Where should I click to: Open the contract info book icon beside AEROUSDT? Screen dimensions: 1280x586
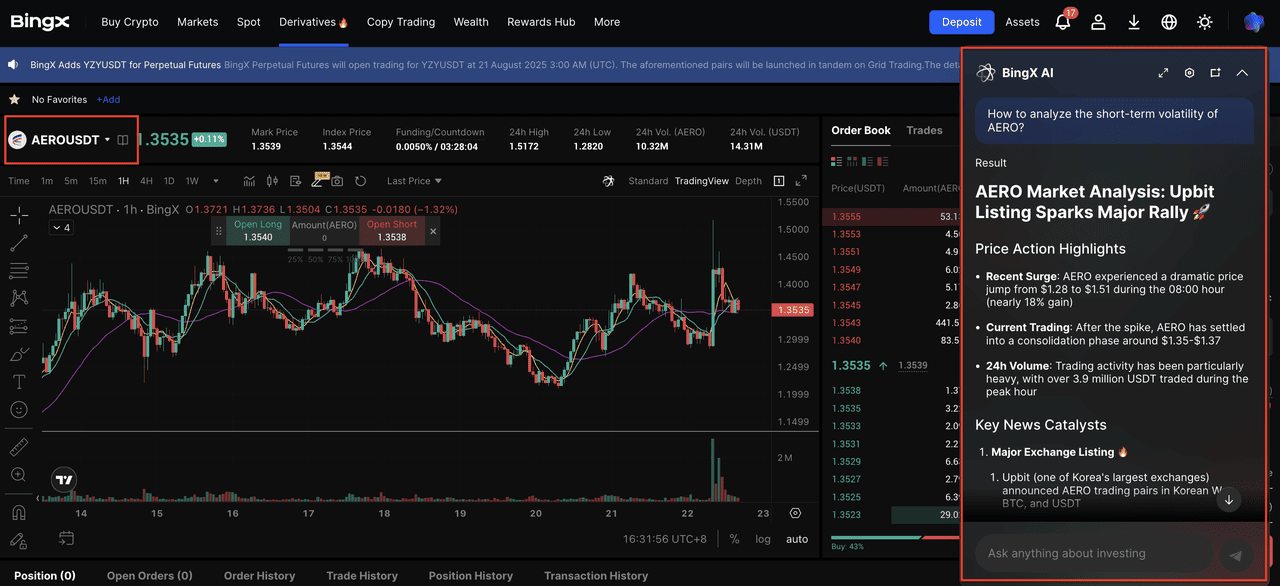click(123, 140)
